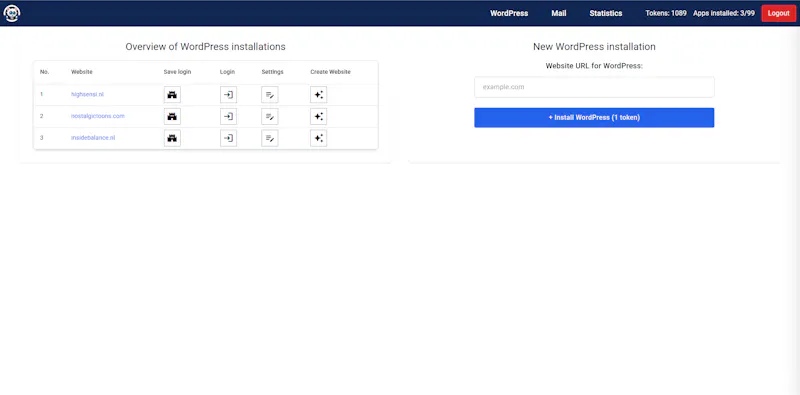Open settings for highsensi.nl
Screen dimensions: 800x395
click(270, 95)
